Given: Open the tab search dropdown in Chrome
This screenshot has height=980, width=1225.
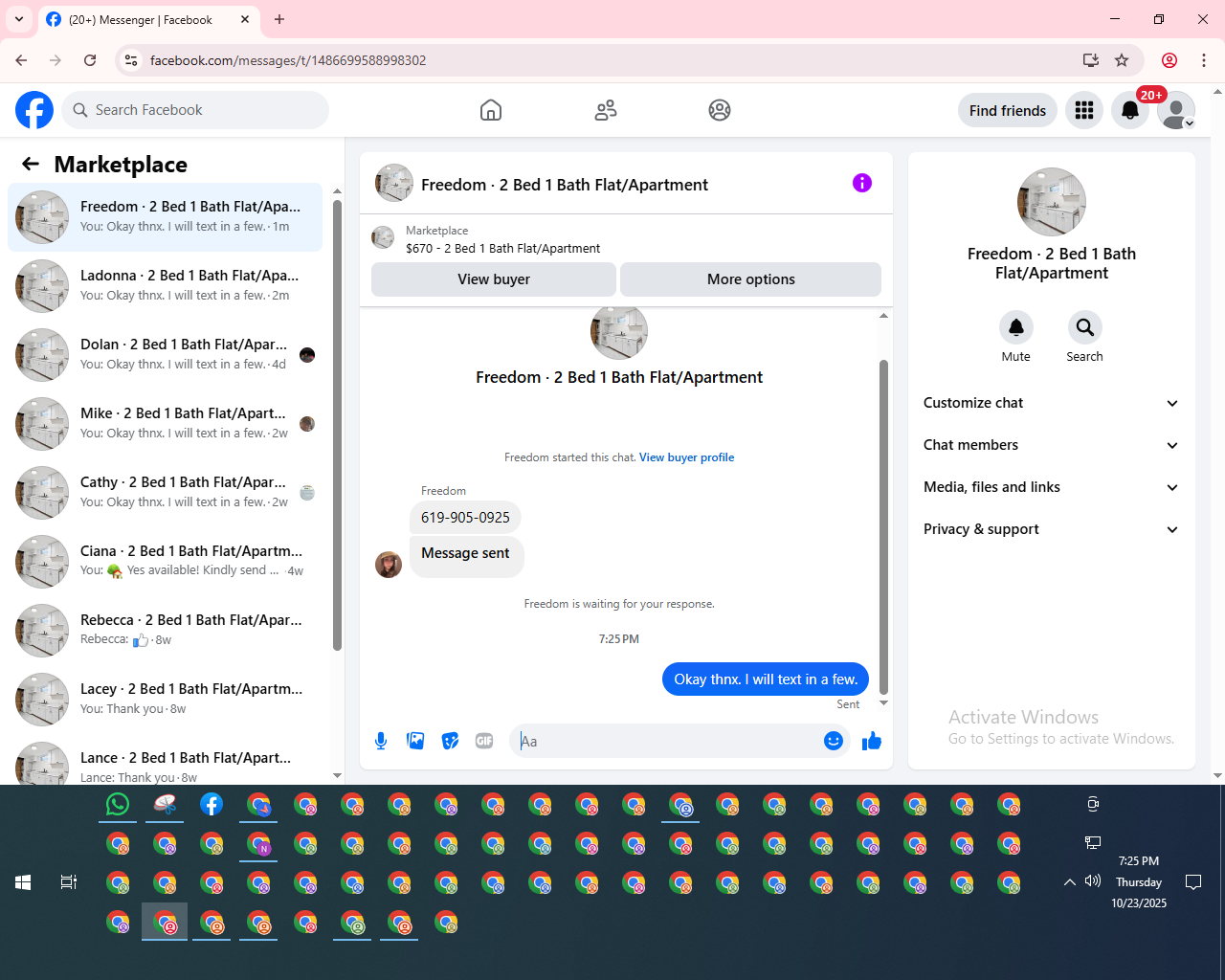Looking at the screenshot, I should click(19, 19).
